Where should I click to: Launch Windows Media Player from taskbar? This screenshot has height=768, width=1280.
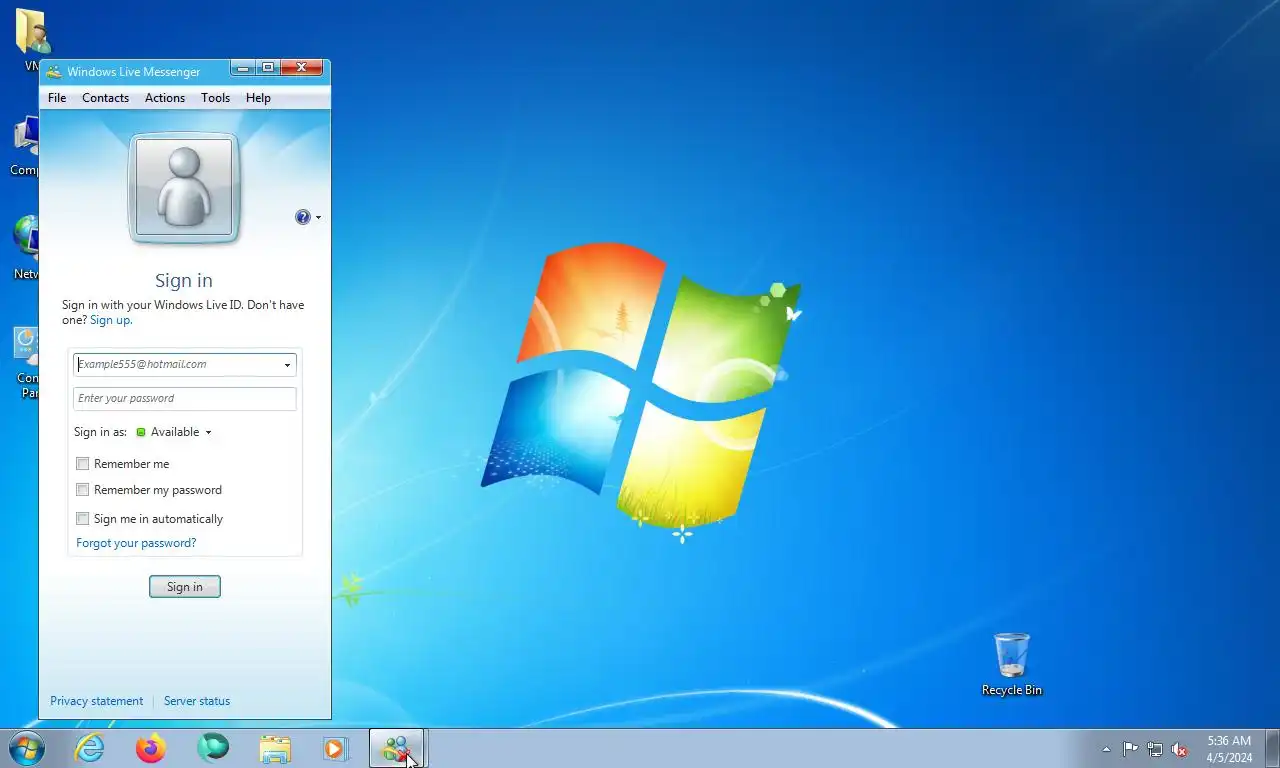336,748
